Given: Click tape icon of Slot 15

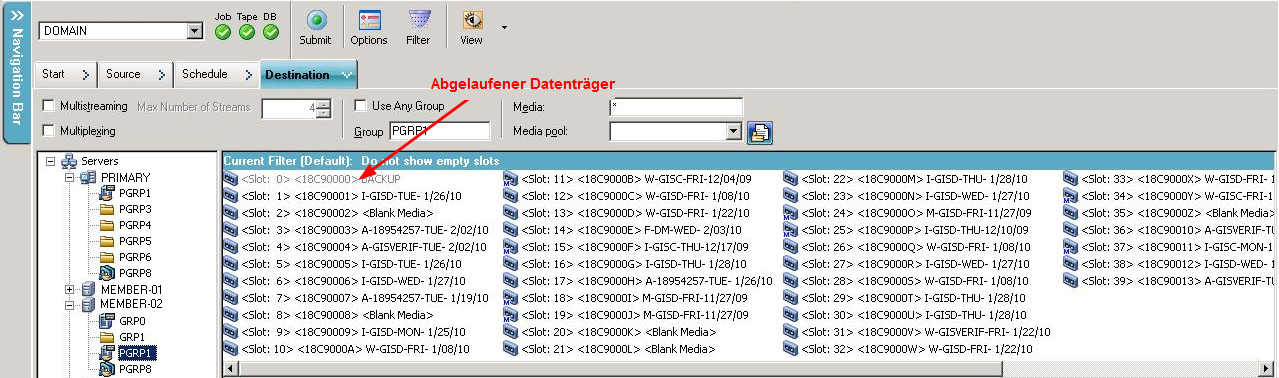Looking at the screenshot, I should coord(510,247).
